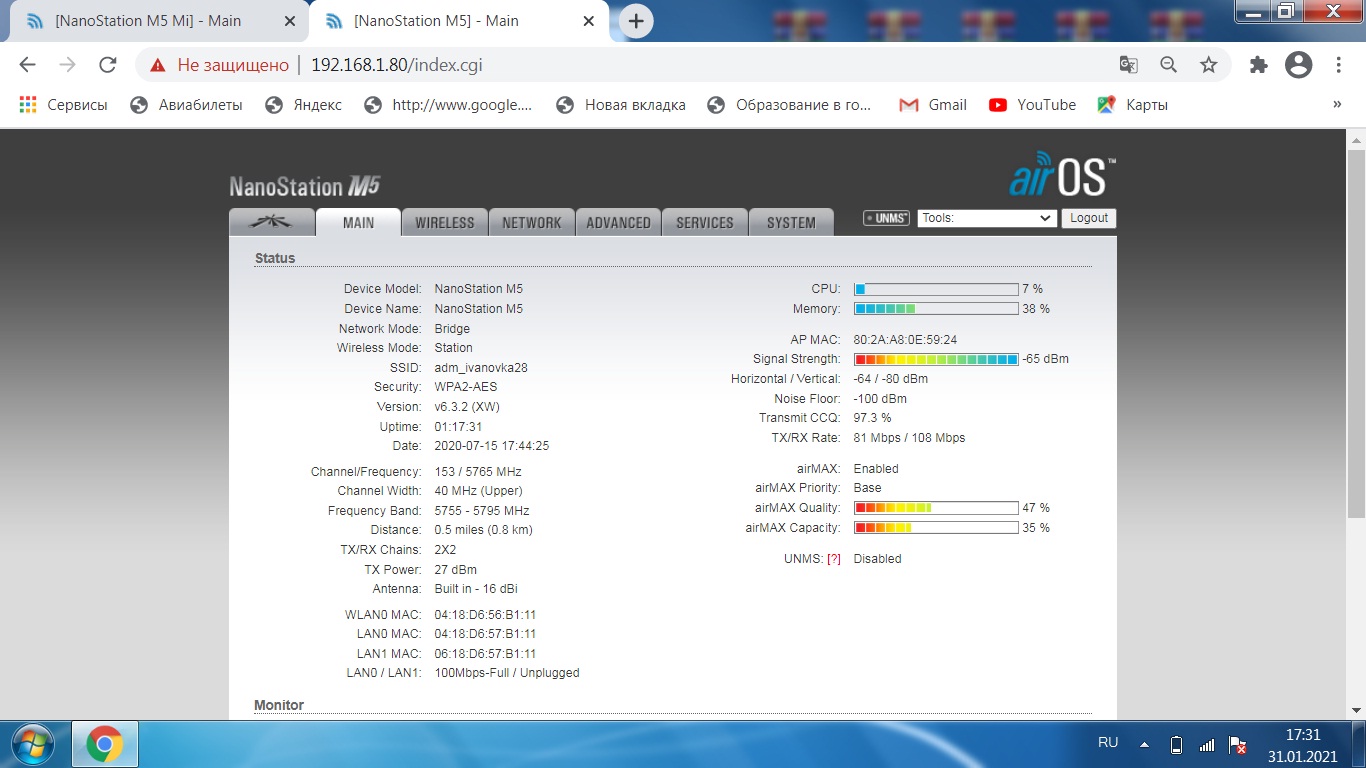Switch to the SERVICES tab
1366x768 pixels.
705,222
